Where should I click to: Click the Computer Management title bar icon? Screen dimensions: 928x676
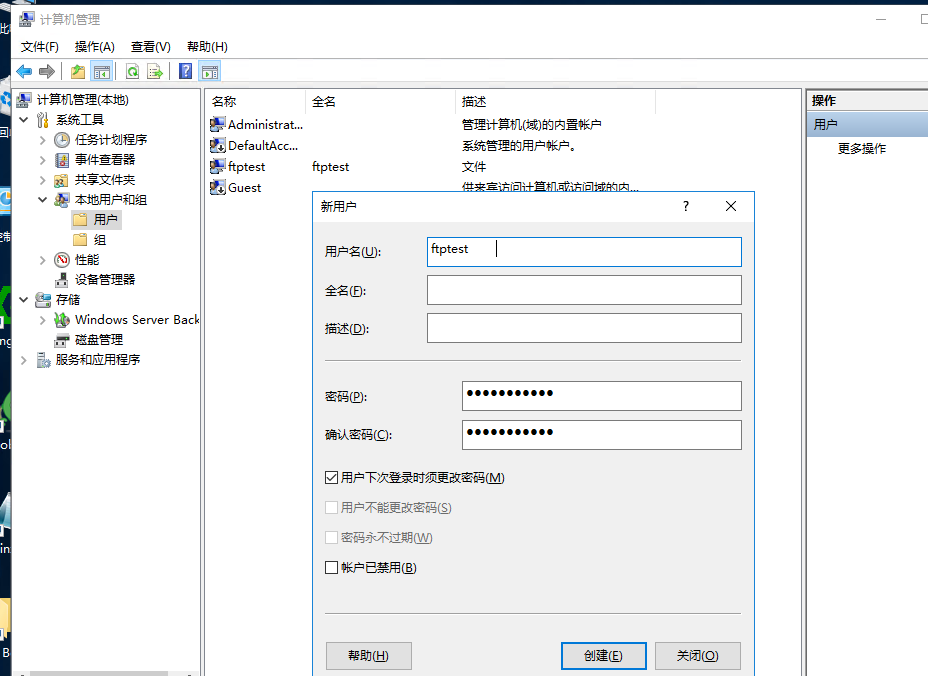(26, 19)
